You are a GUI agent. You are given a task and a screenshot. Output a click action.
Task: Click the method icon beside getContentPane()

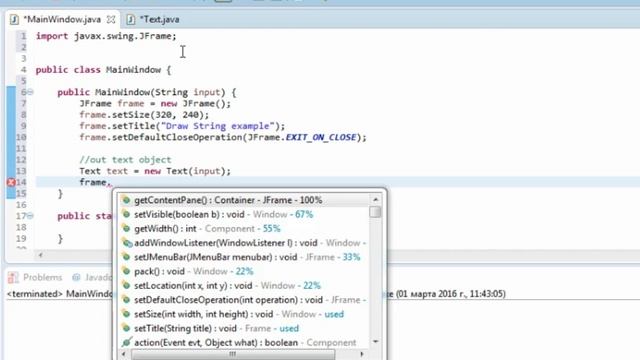coord(127,200)
